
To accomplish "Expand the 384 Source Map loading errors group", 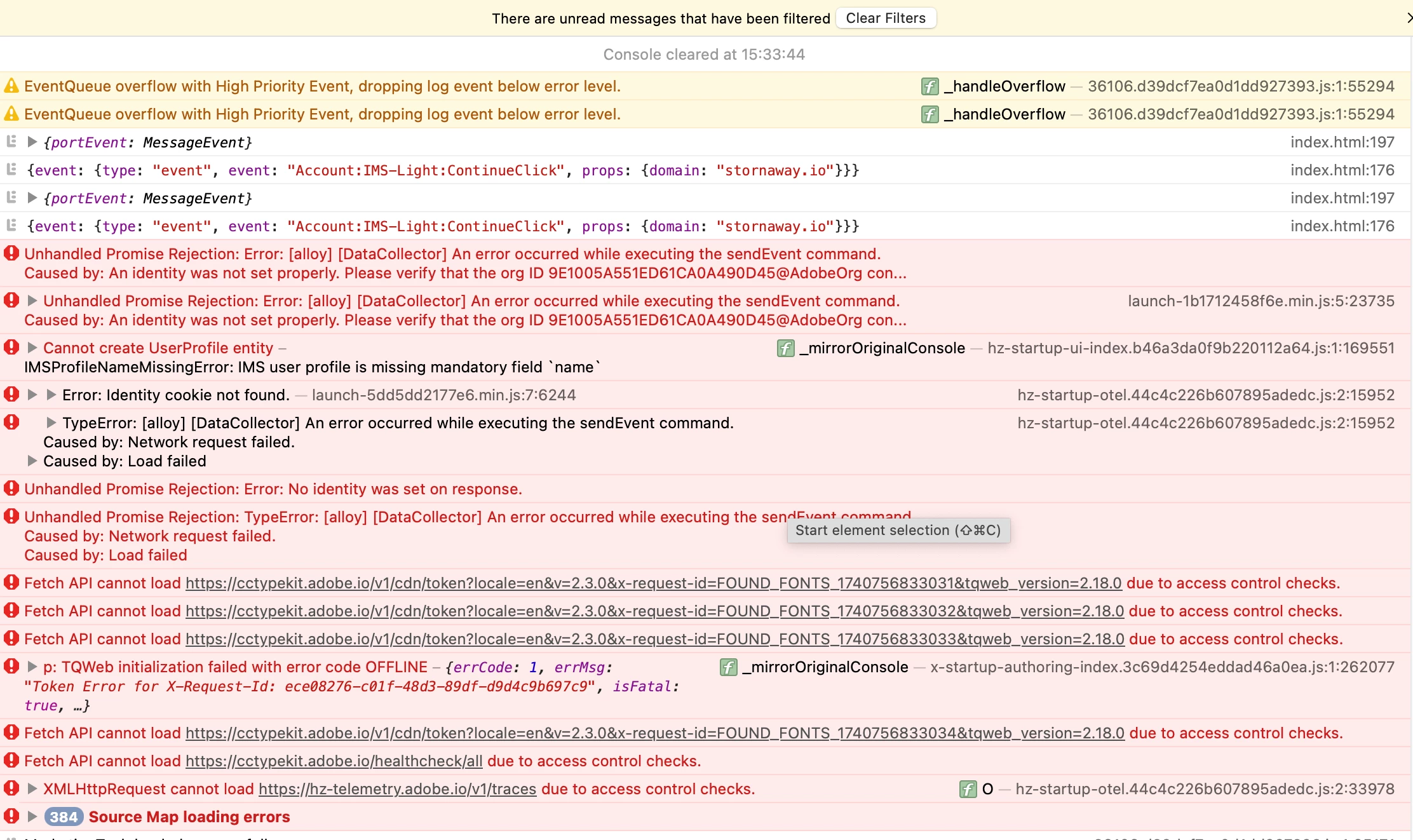I will [32, 816].
